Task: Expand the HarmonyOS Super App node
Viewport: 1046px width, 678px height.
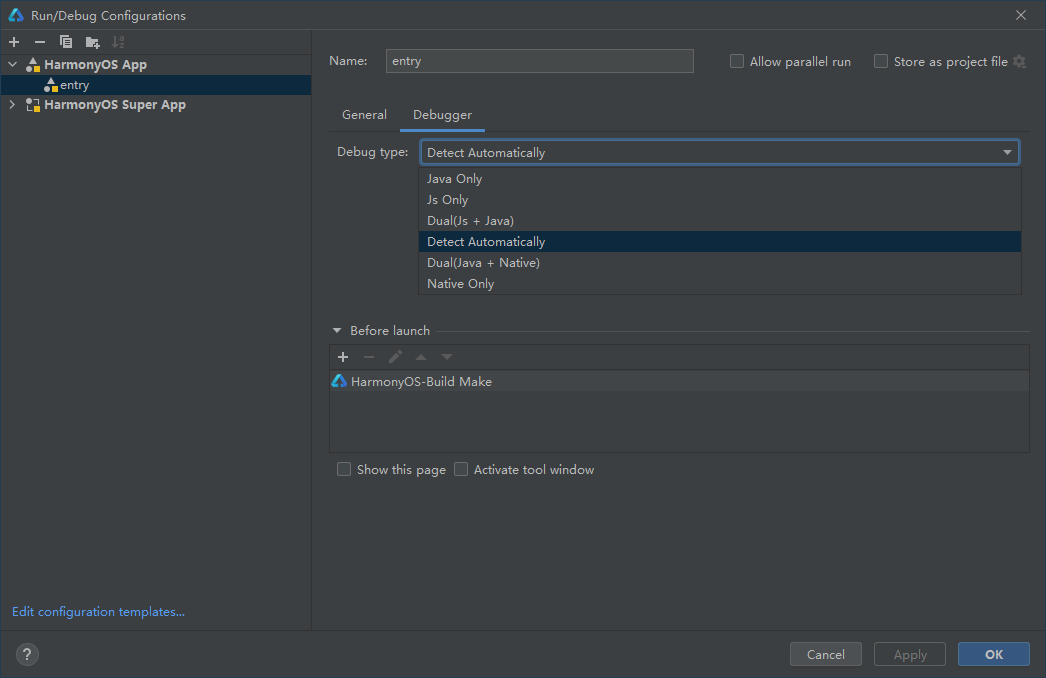Action: (12, 105)
